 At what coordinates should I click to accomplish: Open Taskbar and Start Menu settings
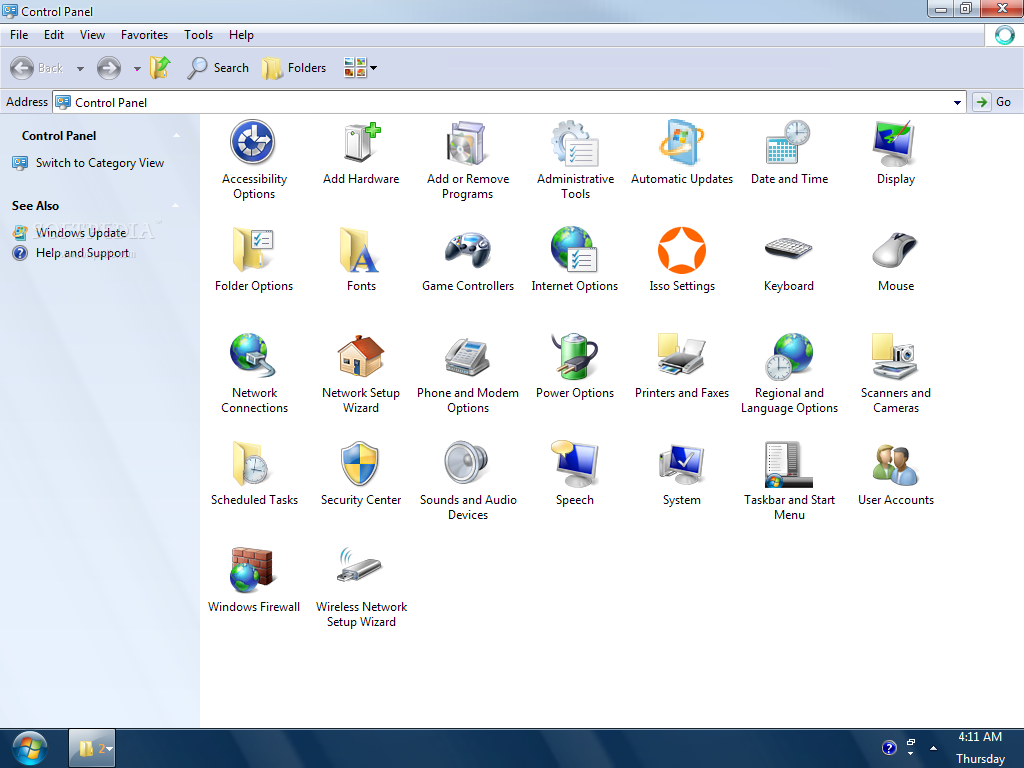pos(789,481)
